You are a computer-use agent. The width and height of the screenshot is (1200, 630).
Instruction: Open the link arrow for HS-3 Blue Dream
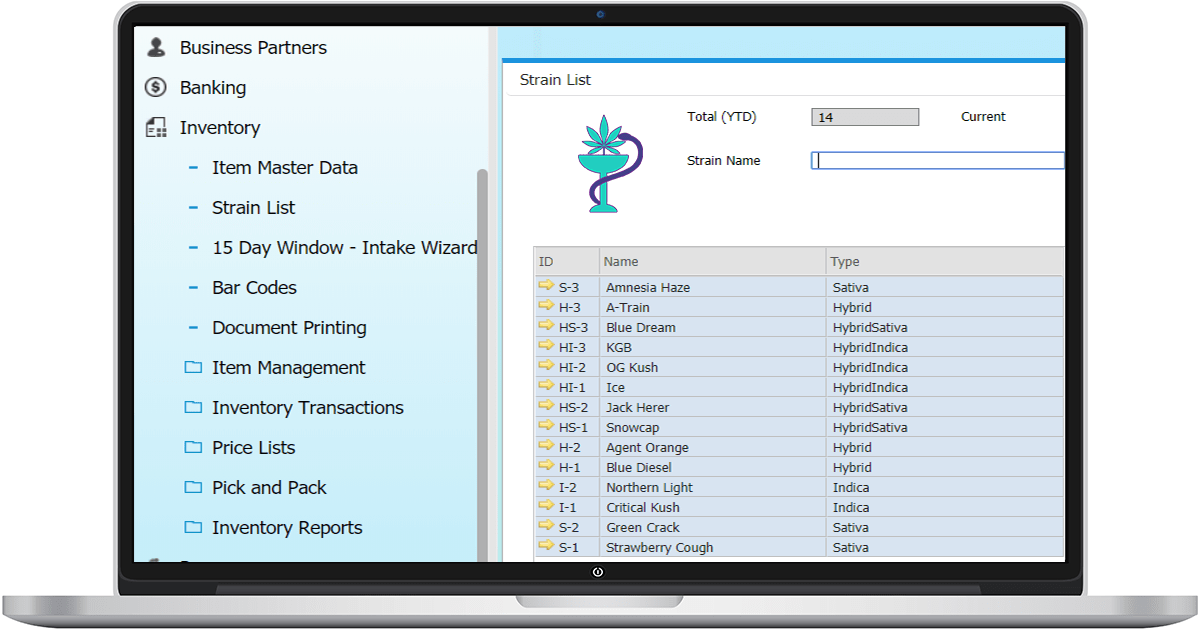click(546, 326)
